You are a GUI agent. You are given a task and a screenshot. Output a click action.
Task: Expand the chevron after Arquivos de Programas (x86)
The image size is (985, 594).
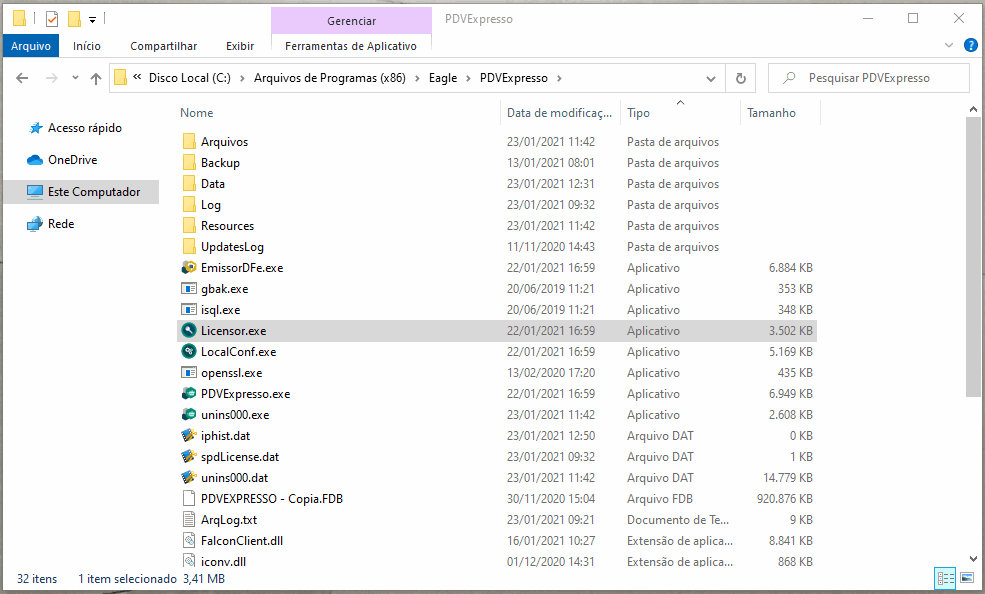tap(417, 78)
